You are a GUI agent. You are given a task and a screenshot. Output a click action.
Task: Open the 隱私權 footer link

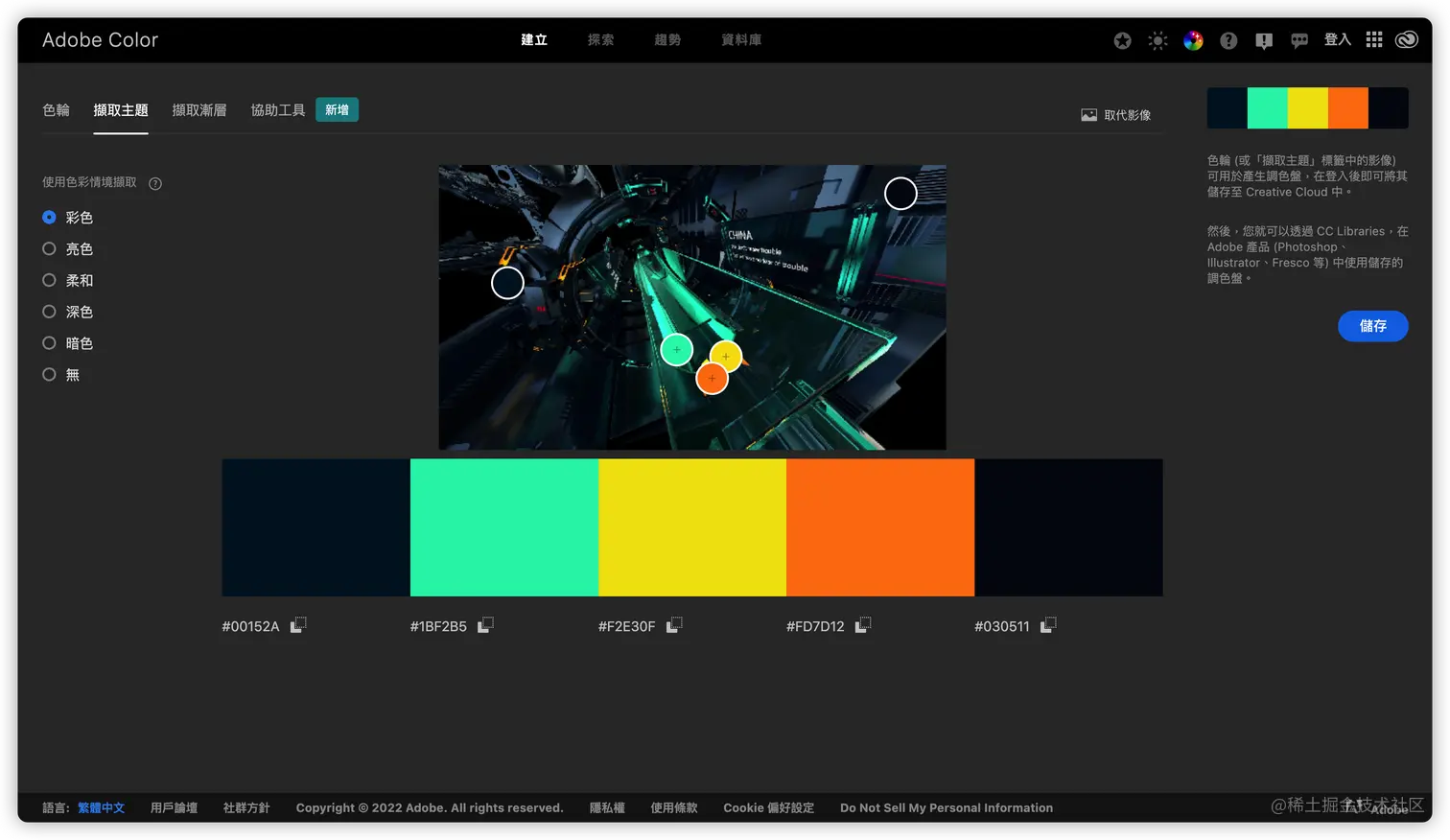[x=607, y=808]
